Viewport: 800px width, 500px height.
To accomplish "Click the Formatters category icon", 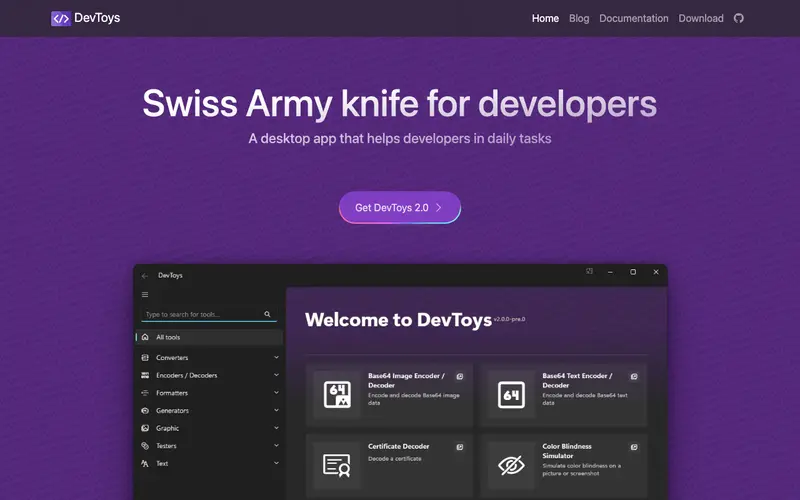I will click(145, 393).
